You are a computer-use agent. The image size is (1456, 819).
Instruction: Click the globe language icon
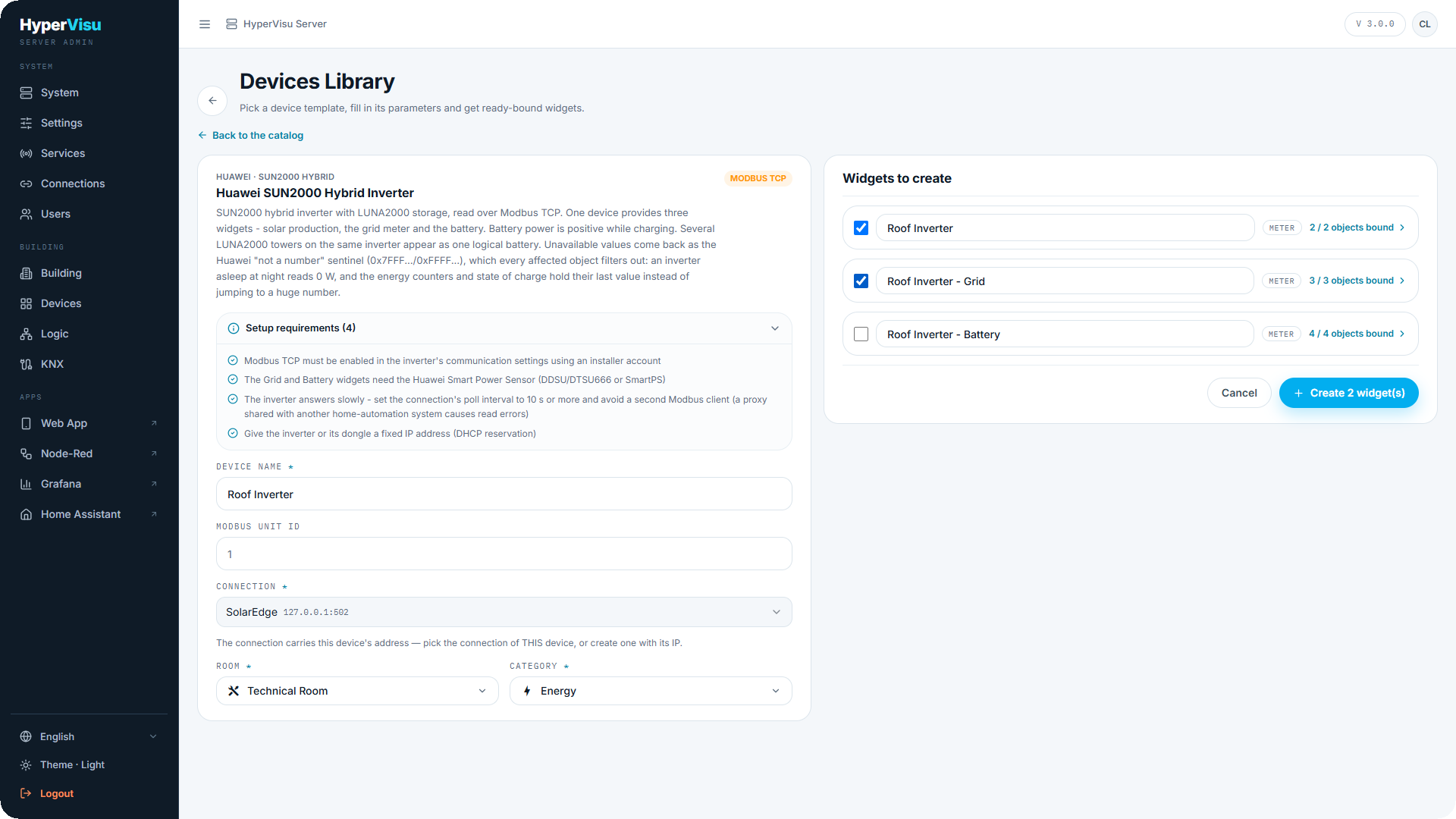coord(26,736)
